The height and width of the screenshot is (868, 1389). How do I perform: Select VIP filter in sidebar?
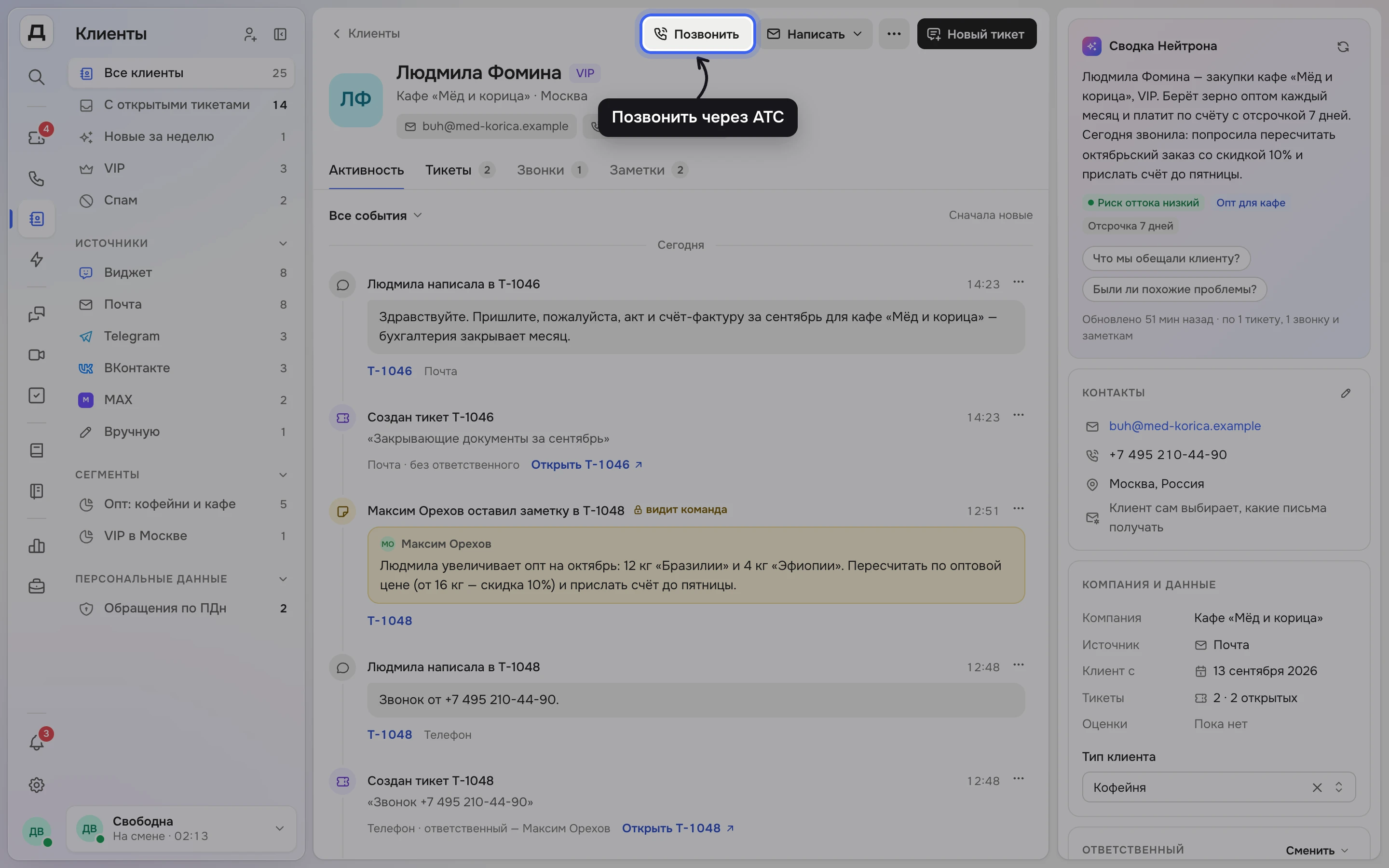[181, 168]
